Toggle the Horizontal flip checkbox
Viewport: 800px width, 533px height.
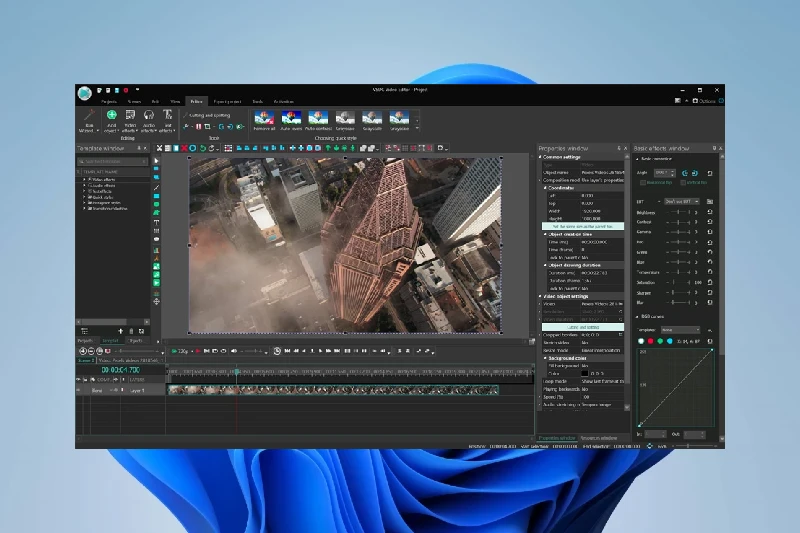(x=643, y=183)
